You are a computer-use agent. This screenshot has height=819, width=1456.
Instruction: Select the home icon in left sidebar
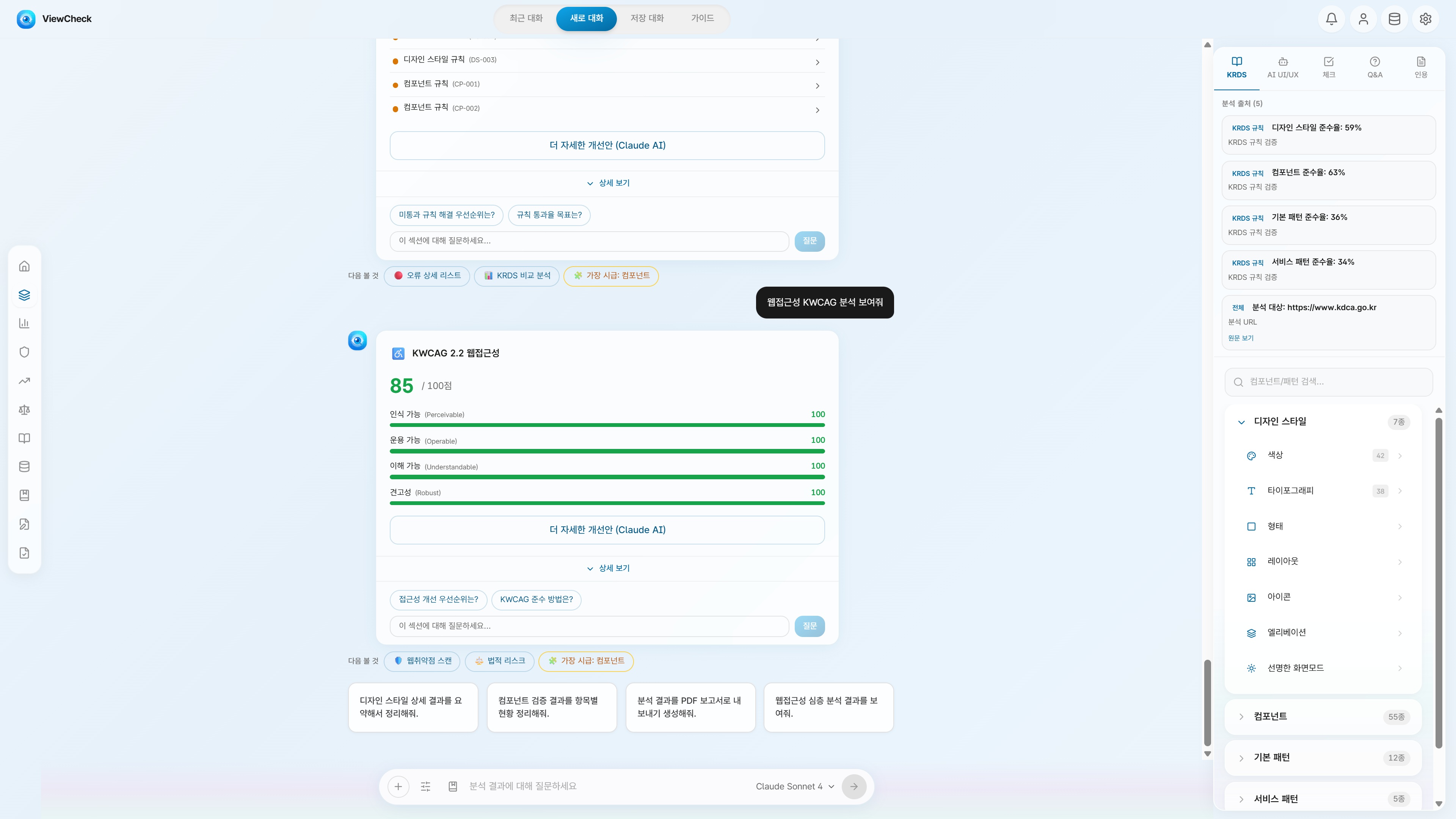click(24, 266)
